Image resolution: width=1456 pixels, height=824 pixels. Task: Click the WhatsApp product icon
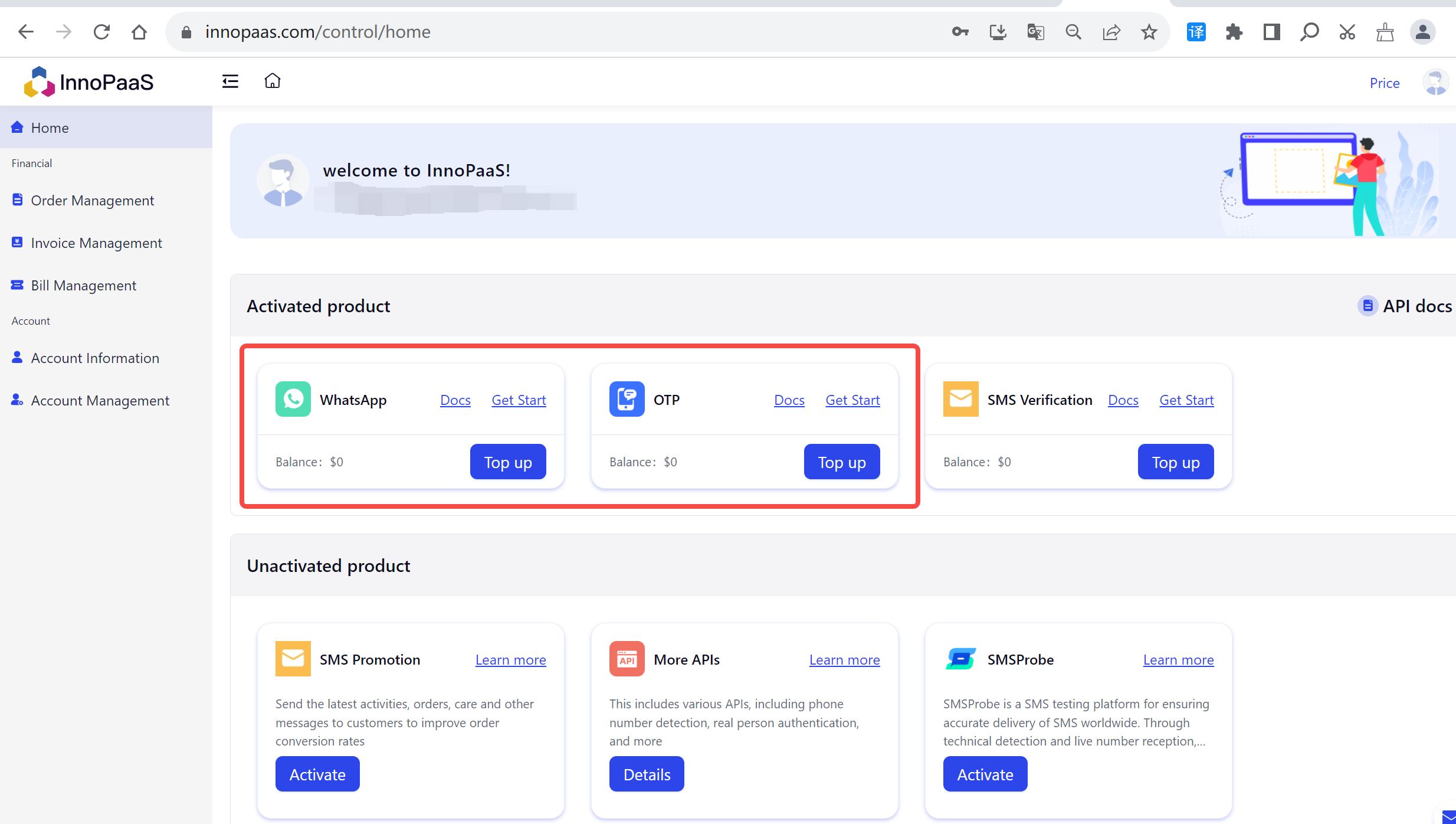(293, 399)
